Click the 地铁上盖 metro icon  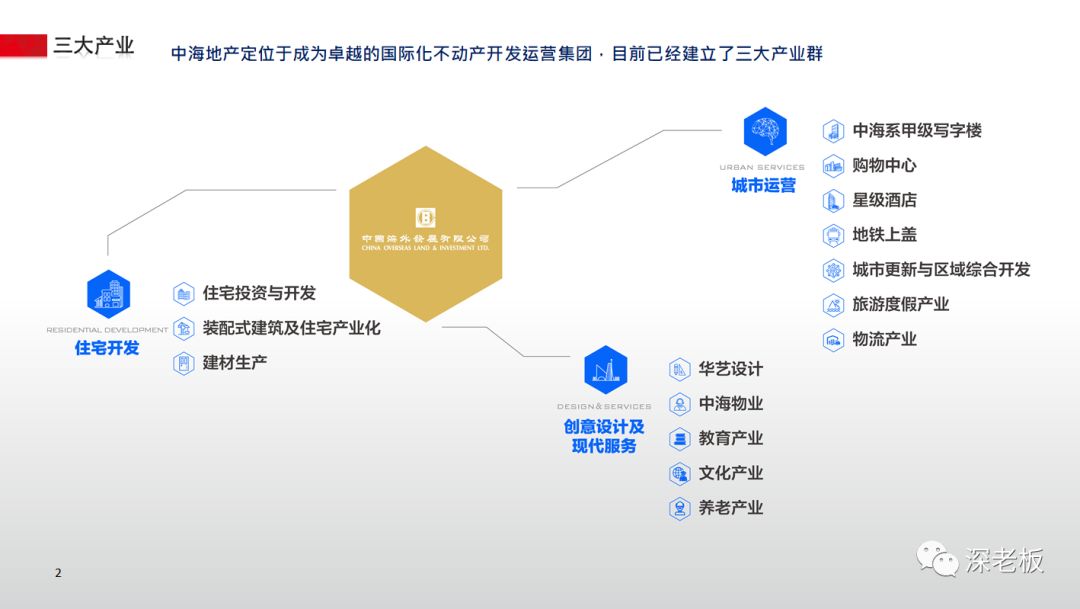(833, 235)
